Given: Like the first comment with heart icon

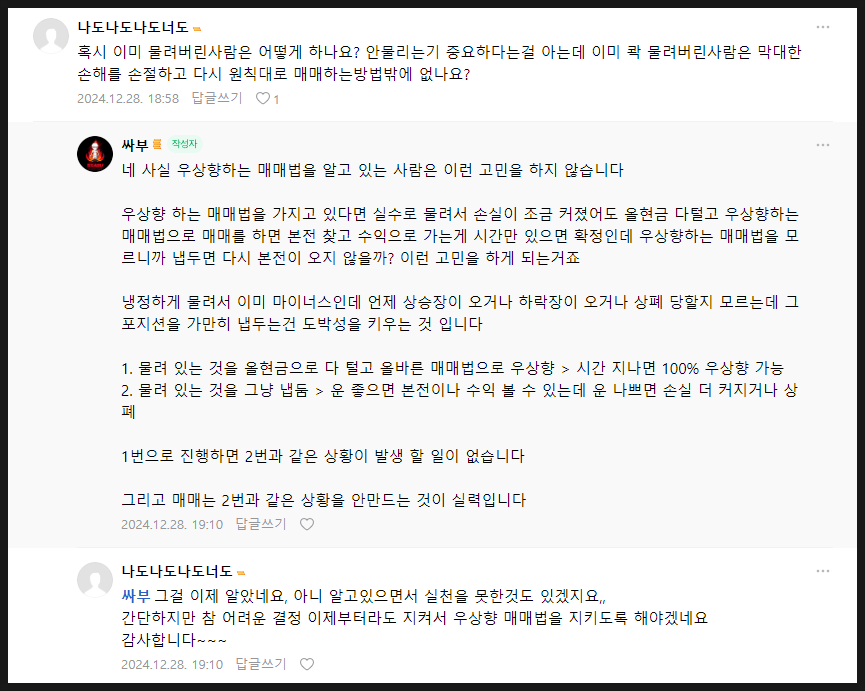Looking at the screenshot, I should (x=263, y=98).
